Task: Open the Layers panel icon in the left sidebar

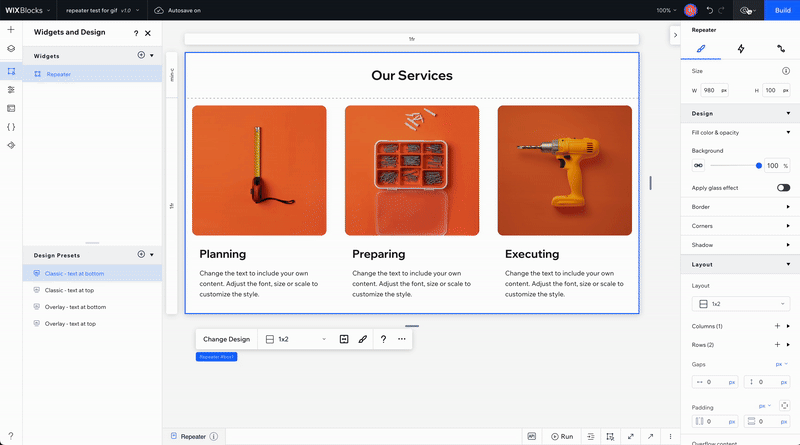Action: click(x=11, y=48)
